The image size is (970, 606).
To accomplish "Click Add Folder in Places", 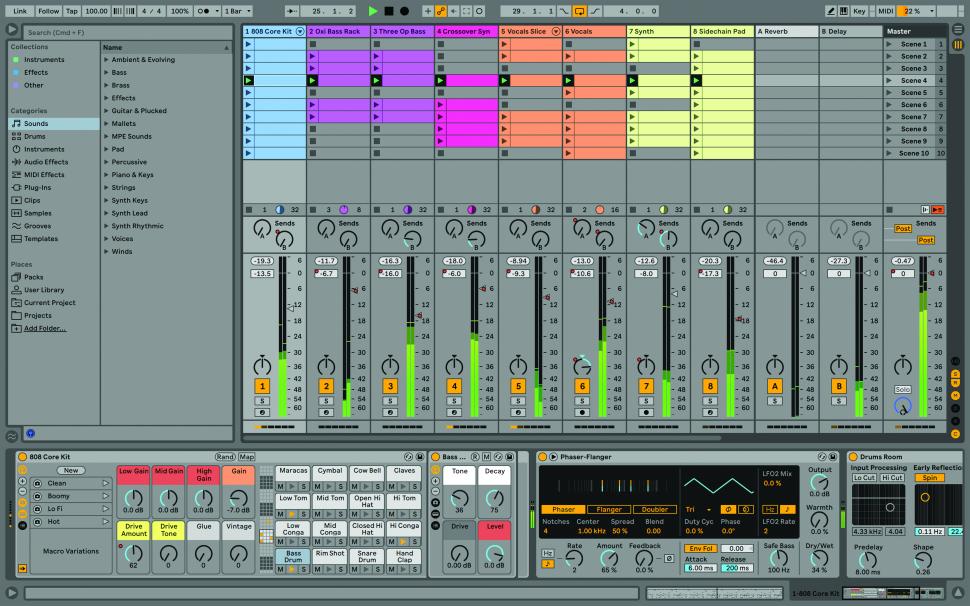I will (46, 328).
